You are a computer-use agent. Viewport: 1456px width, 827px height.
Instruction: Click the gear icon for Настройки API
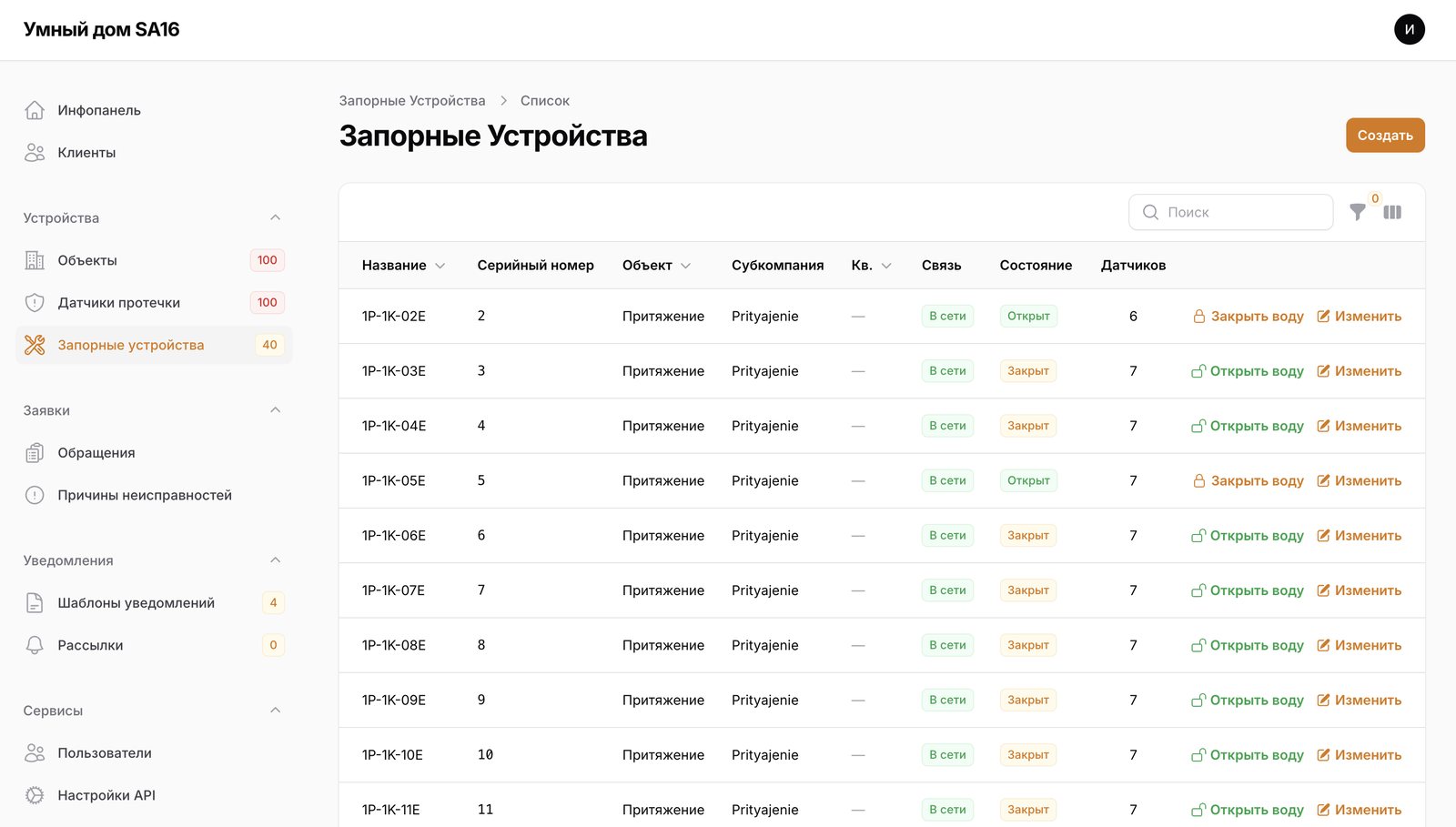[x=35, y=795]
